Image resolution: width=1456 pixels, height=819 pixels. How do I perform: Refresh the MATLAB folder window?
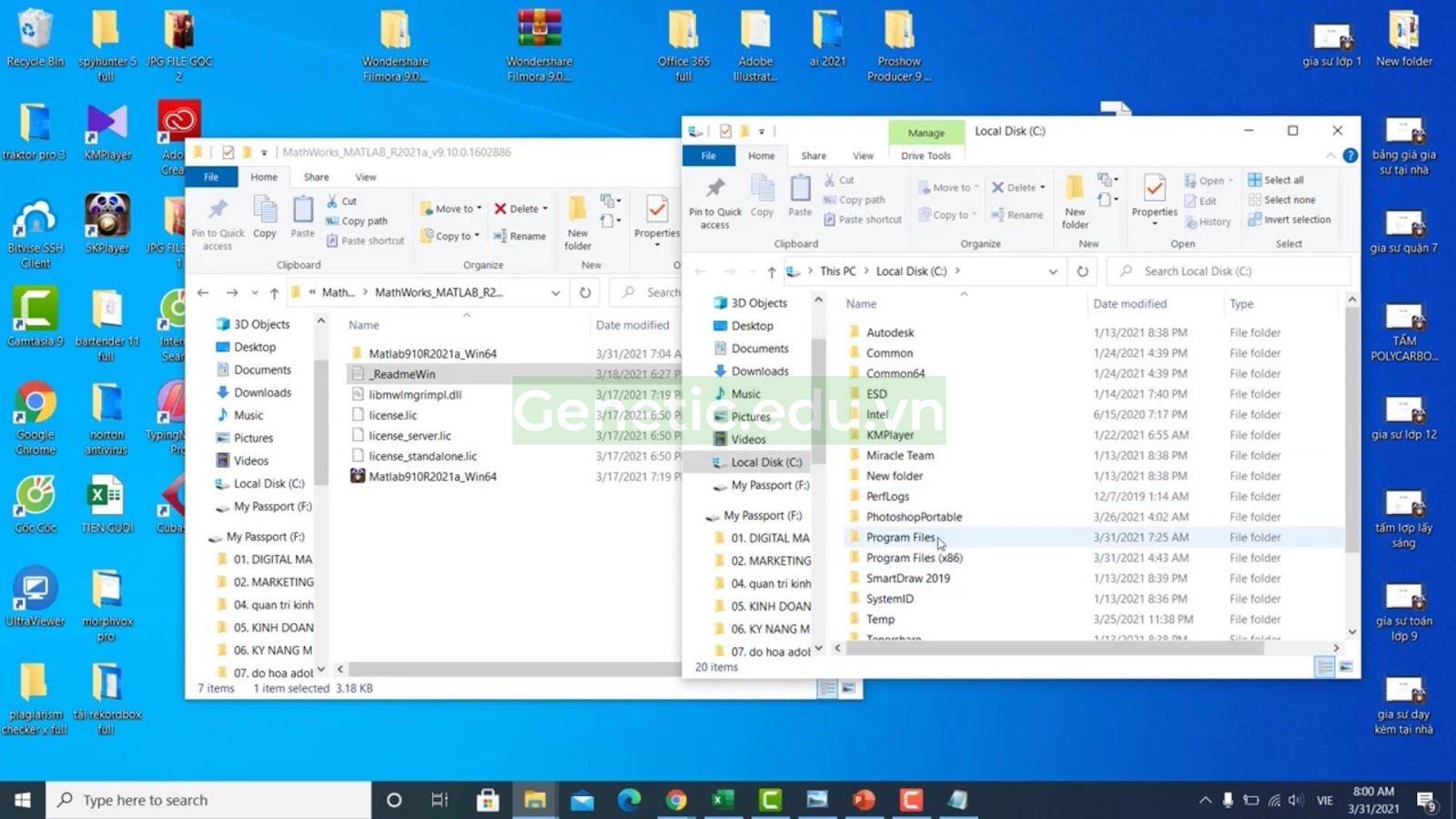pos(585,292)
